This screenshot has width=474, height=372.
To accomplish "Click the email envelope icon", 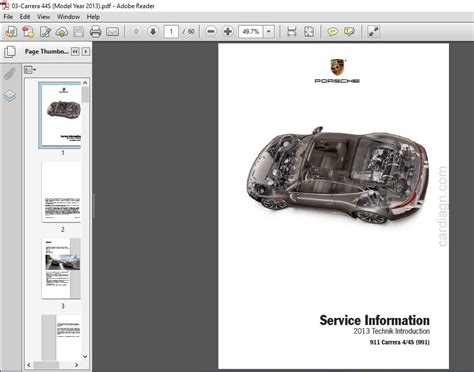I will 112,32.
